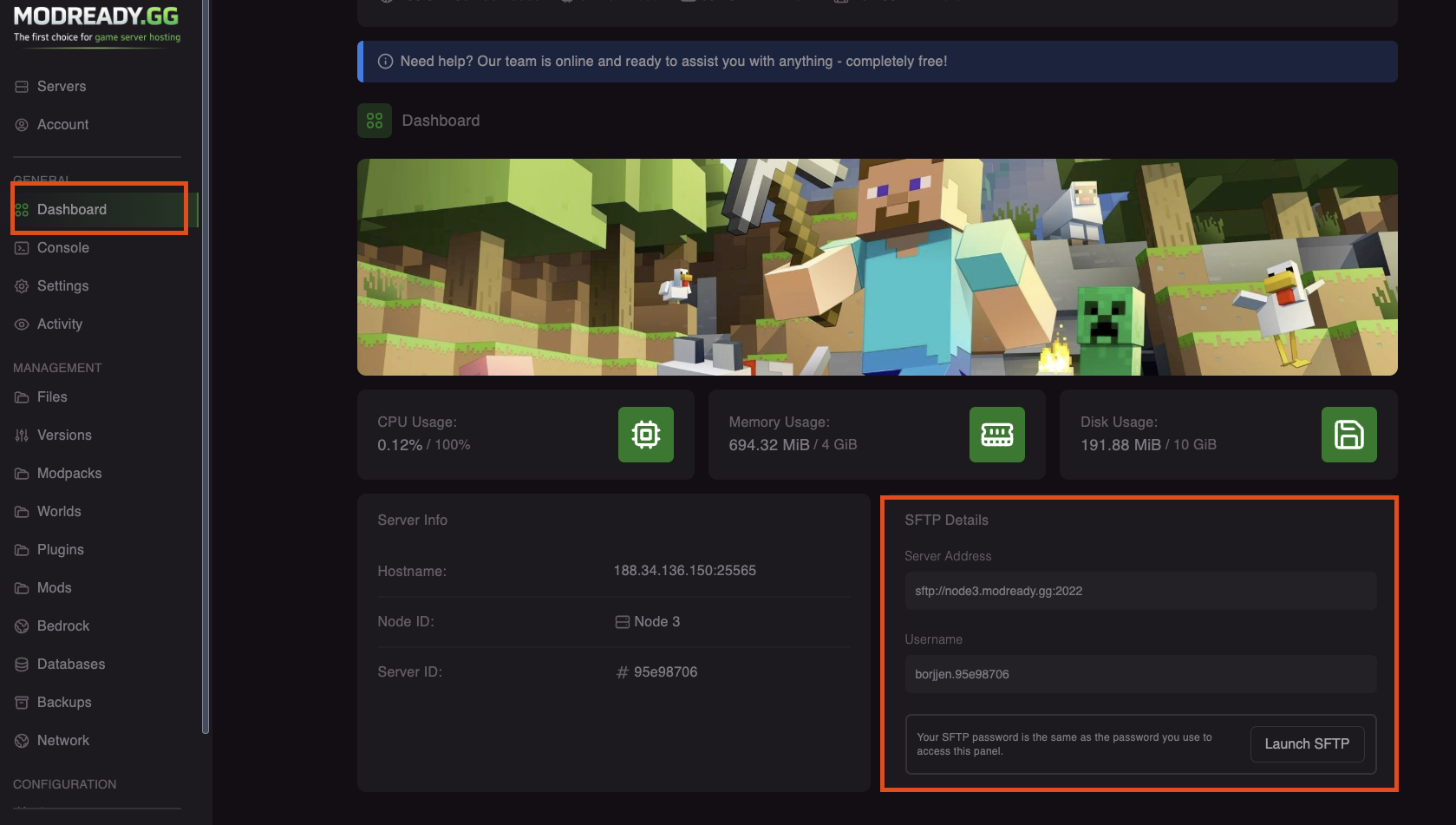Open the Files folder icon
1456x825 pixels.
(x=21, y=396)
